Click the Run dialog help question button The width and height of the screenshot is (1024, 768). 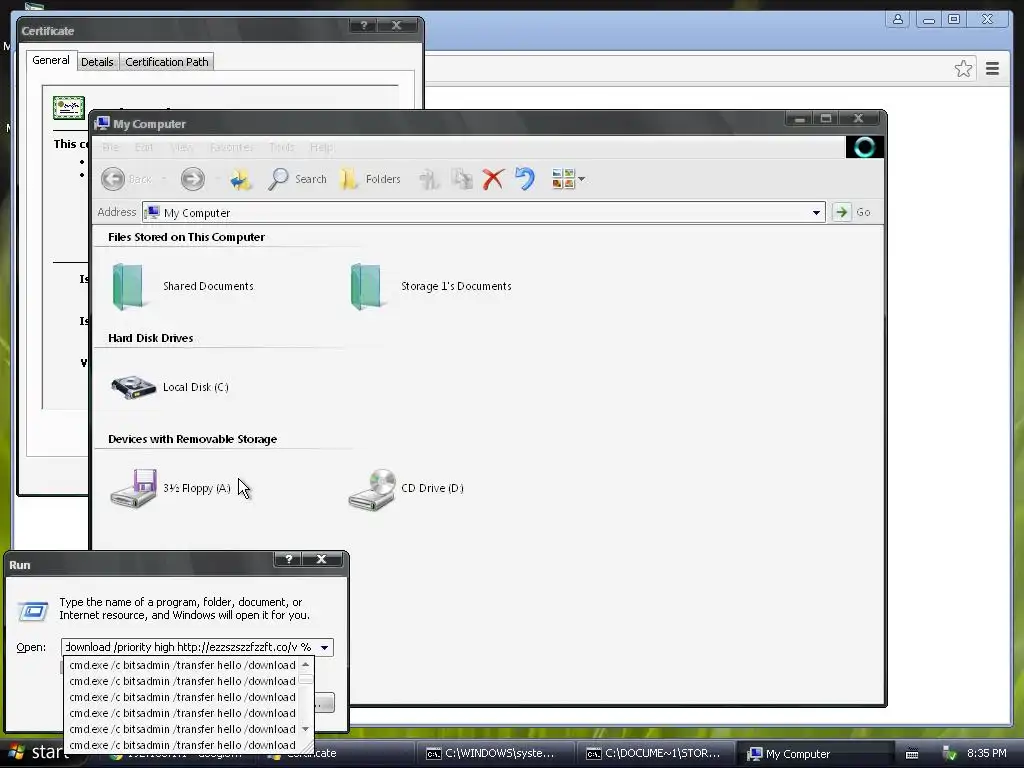289,559
